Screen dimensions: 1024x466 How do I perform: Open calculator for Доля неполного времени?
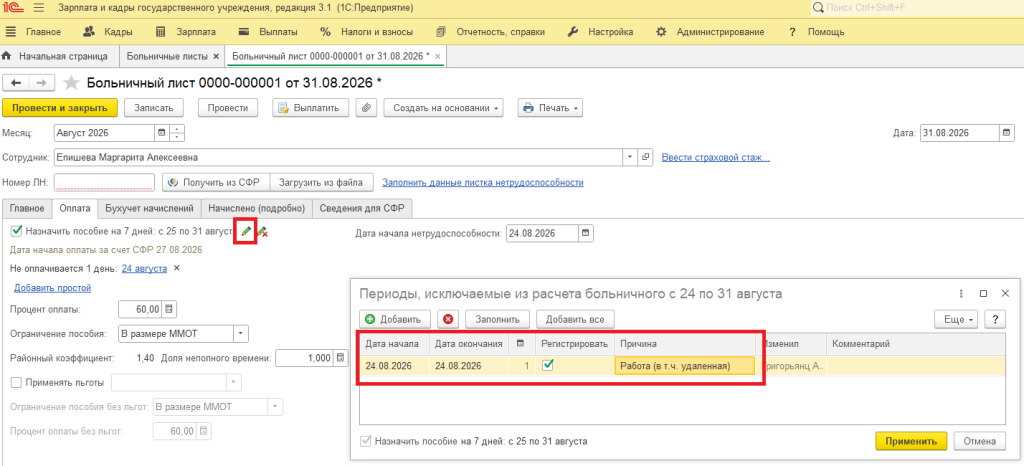coord(340,358)
